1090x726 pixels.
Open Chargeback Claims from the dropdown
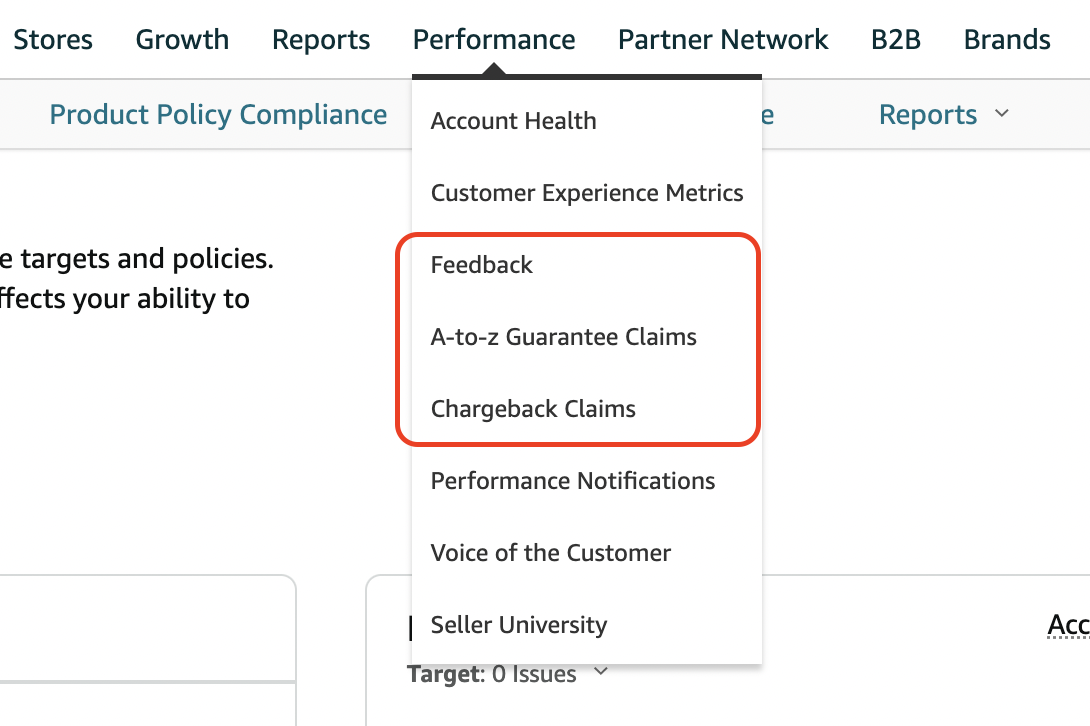533,409
